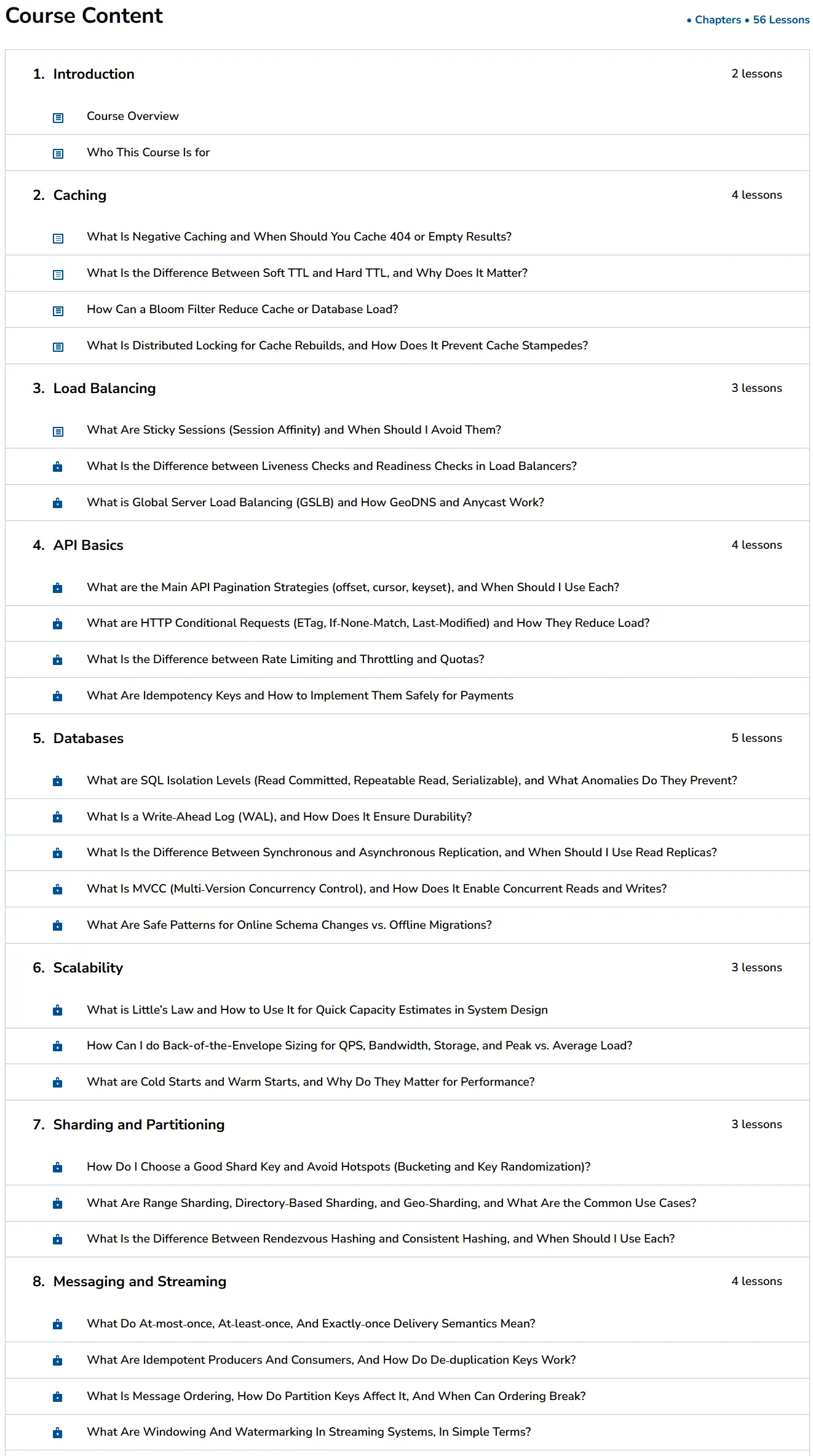
Task: Click the lesson icon beside Bloom Filter lesson
Action: pyautogui.click(x=58, y=311)
